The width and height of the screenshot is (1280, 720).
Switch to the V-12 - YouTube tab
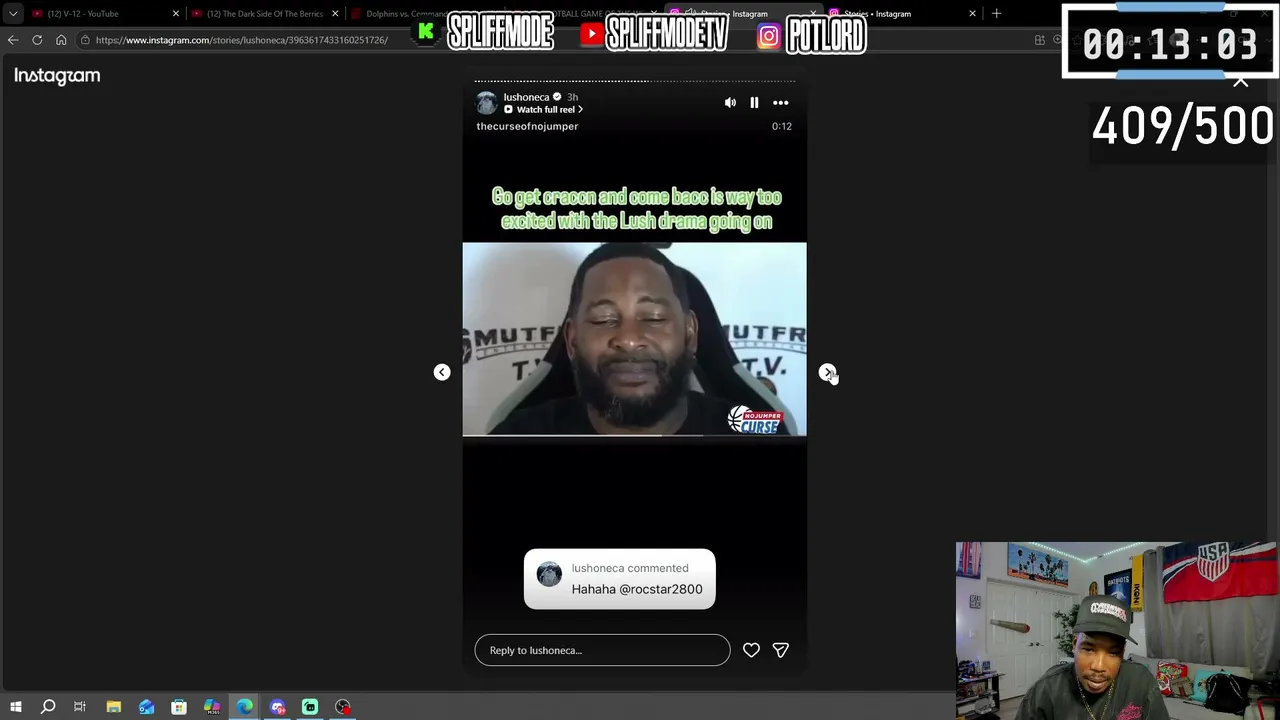pos(104,14)
